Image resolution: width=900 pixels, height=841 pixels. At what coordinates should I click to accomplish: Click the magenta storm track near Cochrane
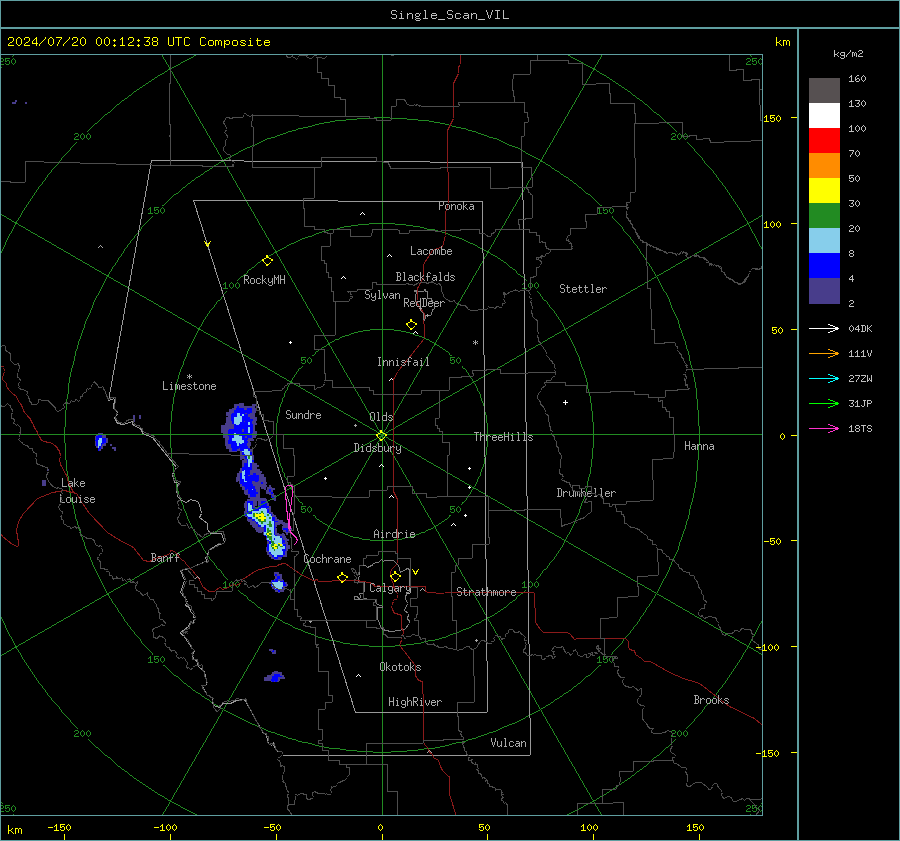pos(290,513)
